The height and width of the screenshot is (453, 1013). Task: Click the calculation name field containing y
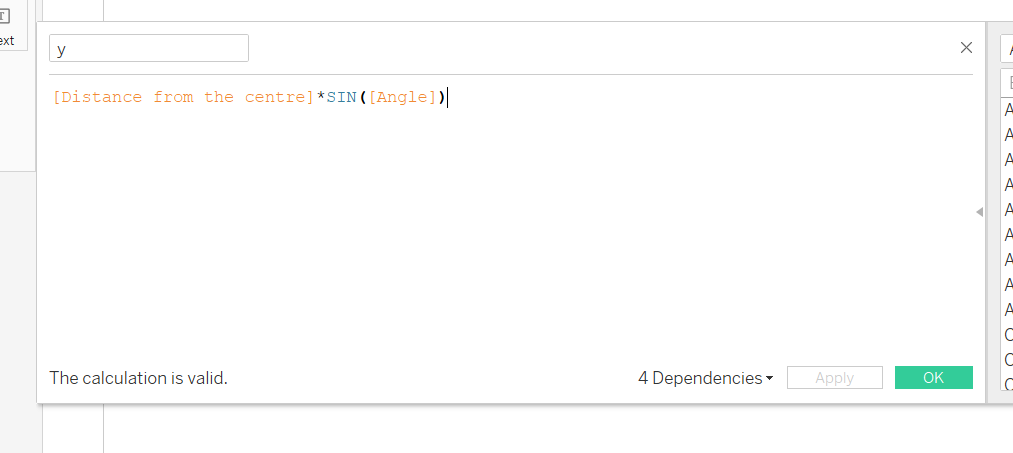[x=148, y=48]
